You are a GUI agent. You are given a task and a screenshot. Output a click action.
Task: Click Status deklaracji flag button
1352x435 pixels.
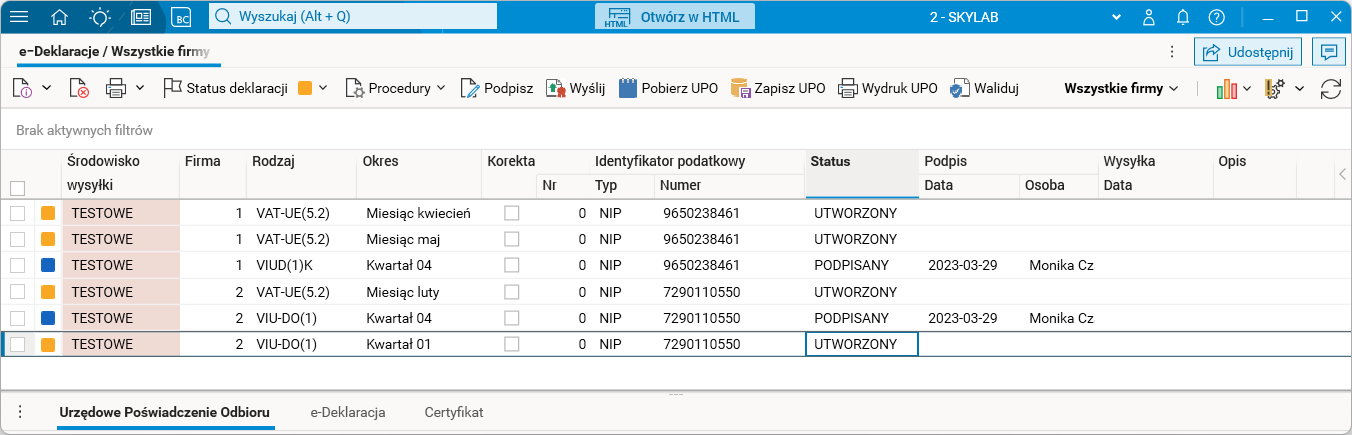click(226, 88)
